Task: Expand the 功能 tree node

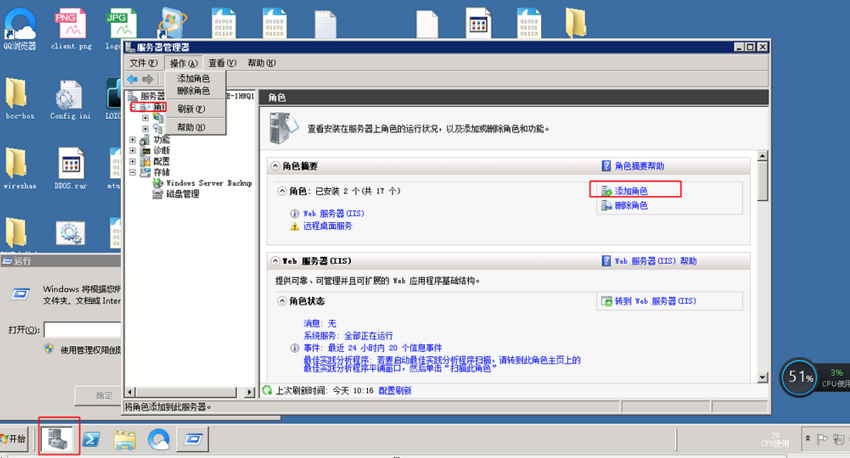Action: click(x=132, y=140)
